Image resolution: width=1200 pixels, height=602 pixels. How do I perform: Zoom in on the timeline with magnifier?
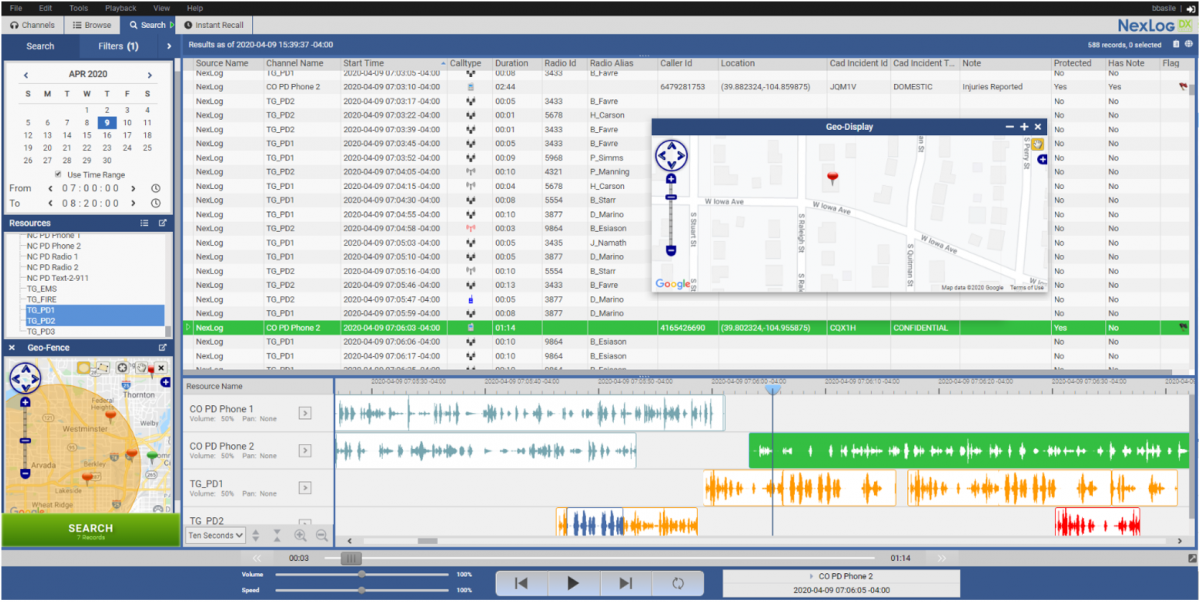[x=301, y=535]
